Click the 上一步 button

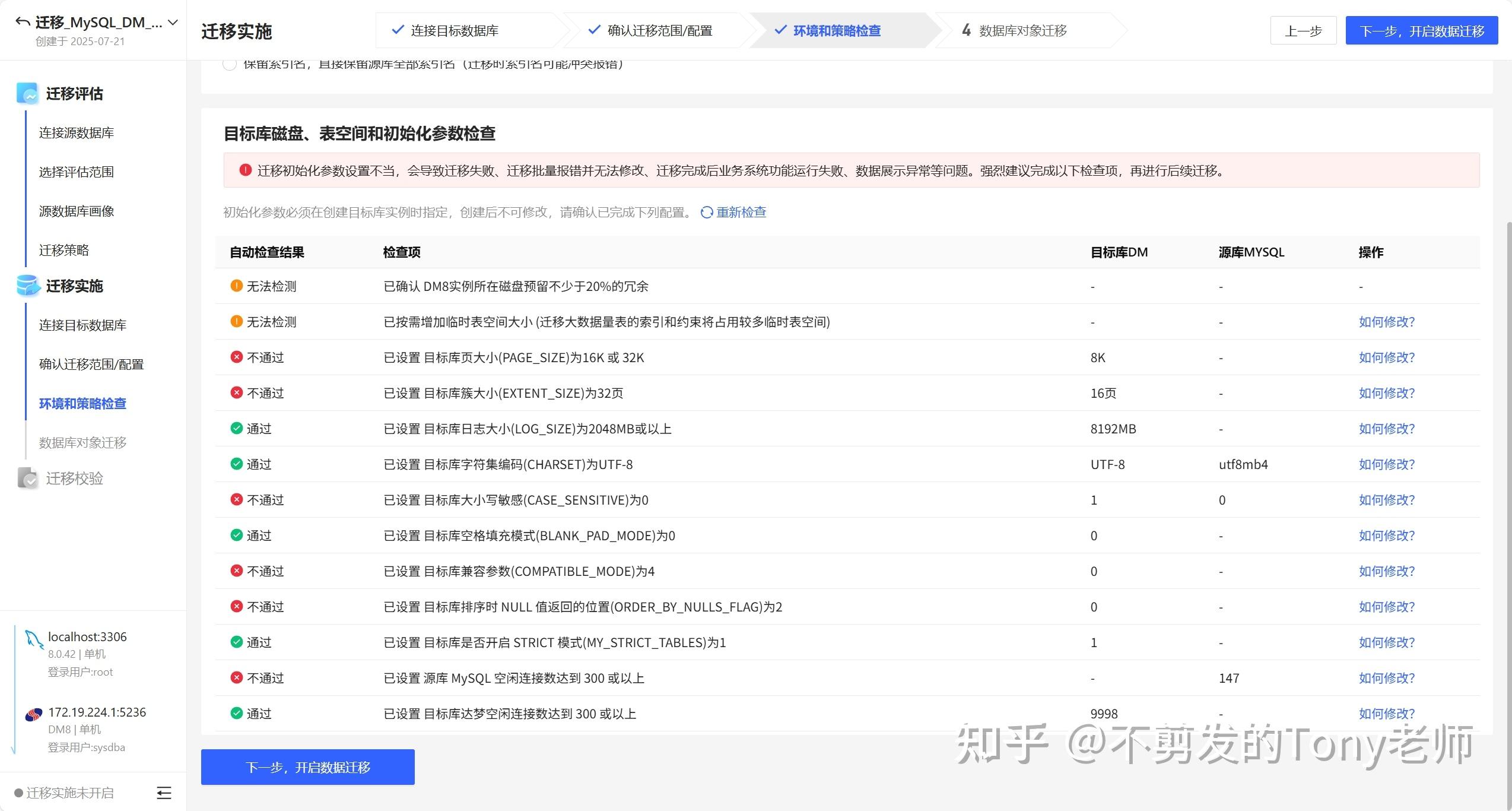[x=1303, y=31]
